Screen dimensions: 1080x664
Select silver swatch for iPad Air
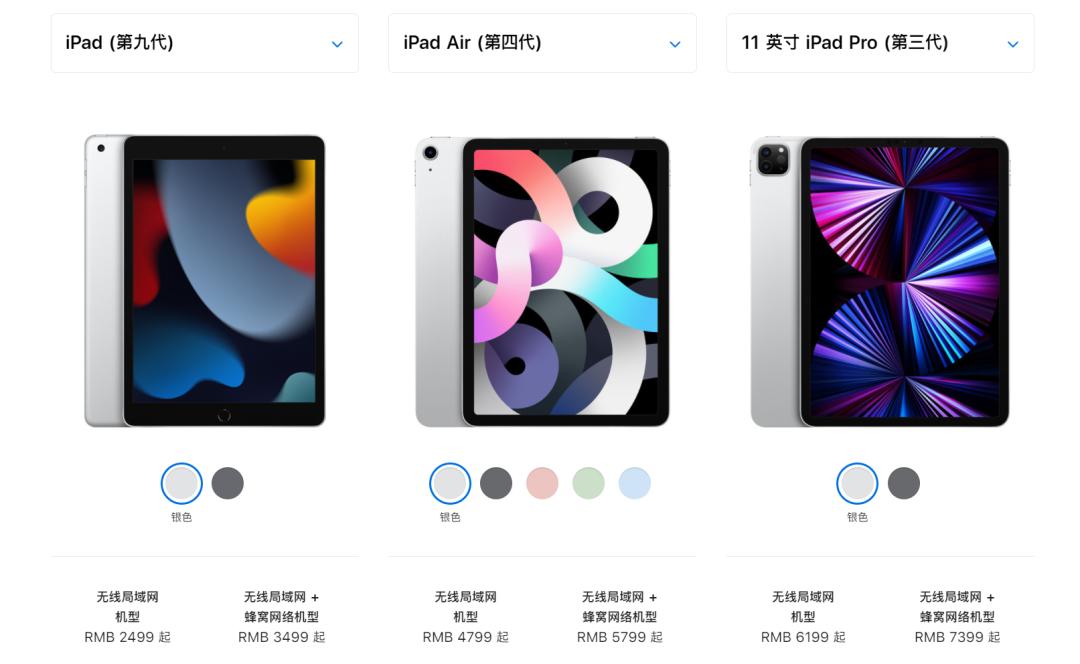(x=450, y=483)
